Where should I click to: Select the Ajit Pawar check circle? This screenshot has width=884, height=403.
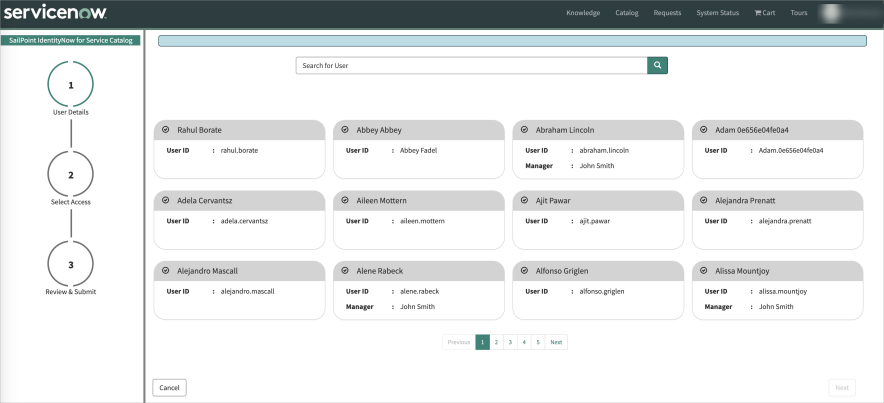click(x=524, y=200)
